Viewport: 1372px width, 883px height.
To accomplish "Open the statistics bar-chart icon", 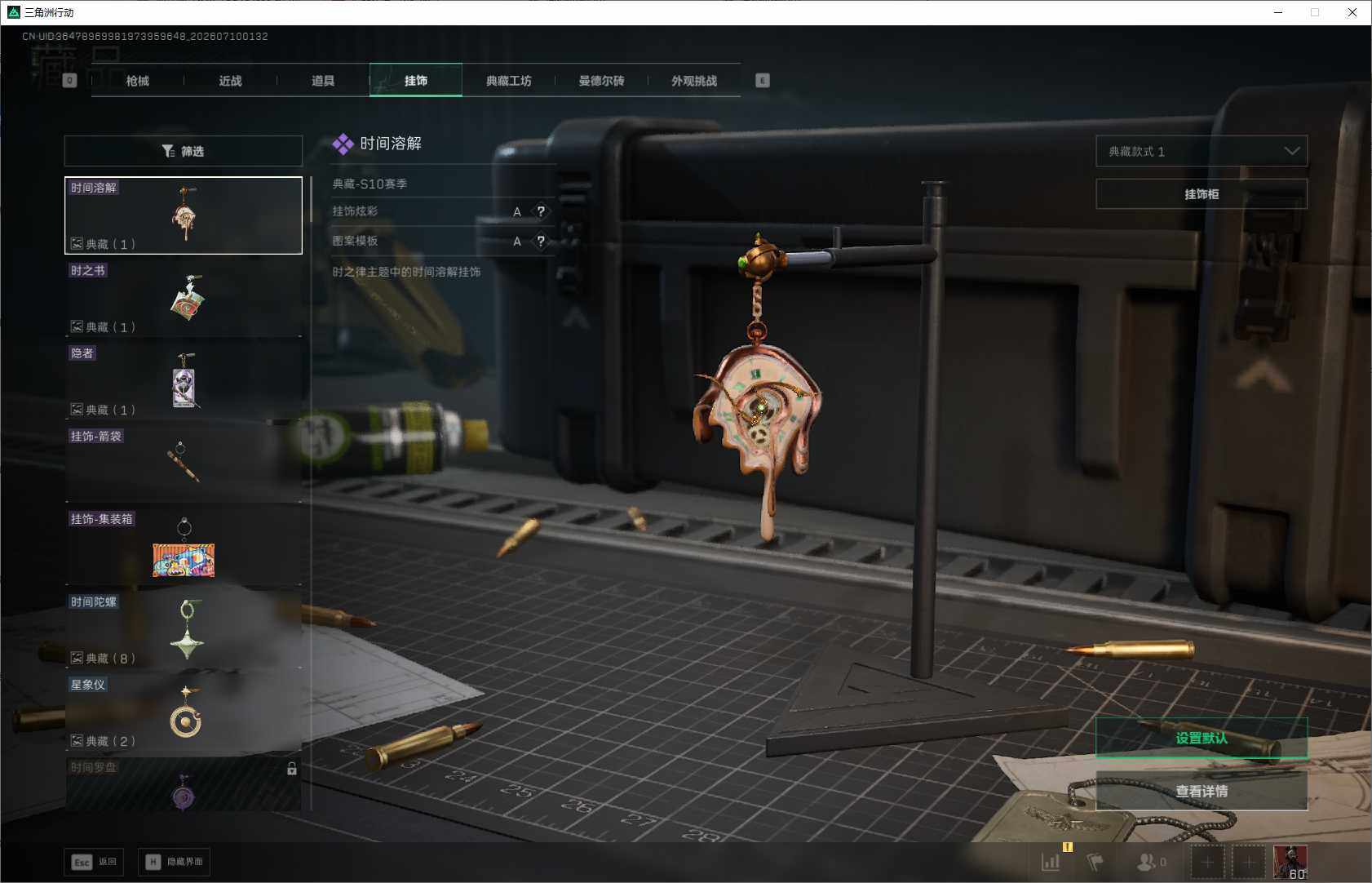I will click(1051, 861).
